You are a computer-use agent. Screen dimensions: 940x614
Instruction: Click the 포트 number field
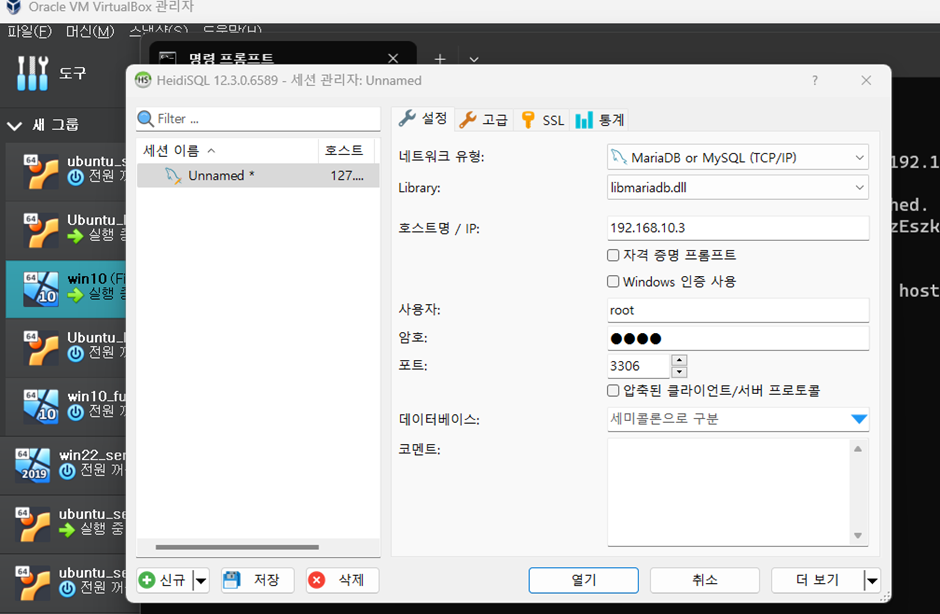[x=638, y=366]
